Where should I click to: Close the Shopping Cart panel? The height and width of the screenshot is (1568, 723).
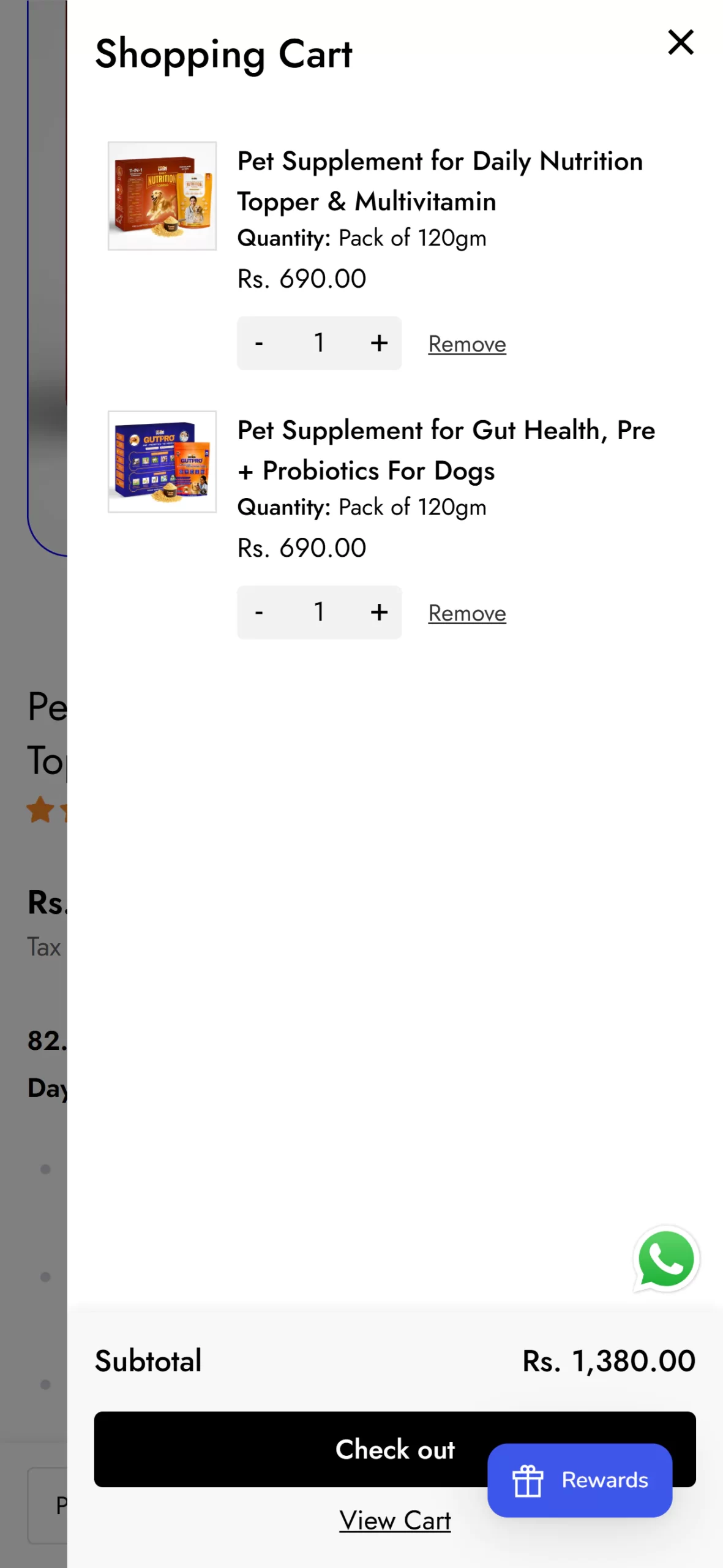(680, 42)
